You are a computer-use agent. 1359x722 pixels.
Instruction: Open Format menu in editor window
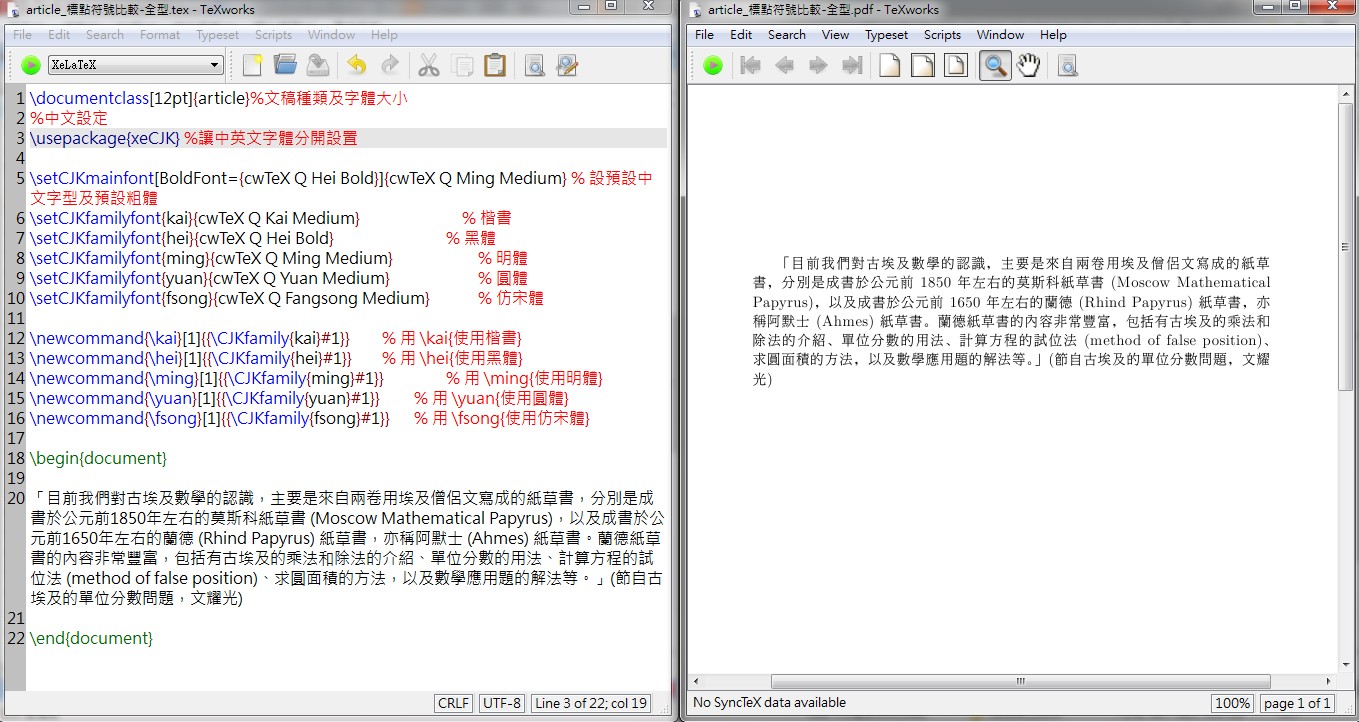tap(160, 34)
